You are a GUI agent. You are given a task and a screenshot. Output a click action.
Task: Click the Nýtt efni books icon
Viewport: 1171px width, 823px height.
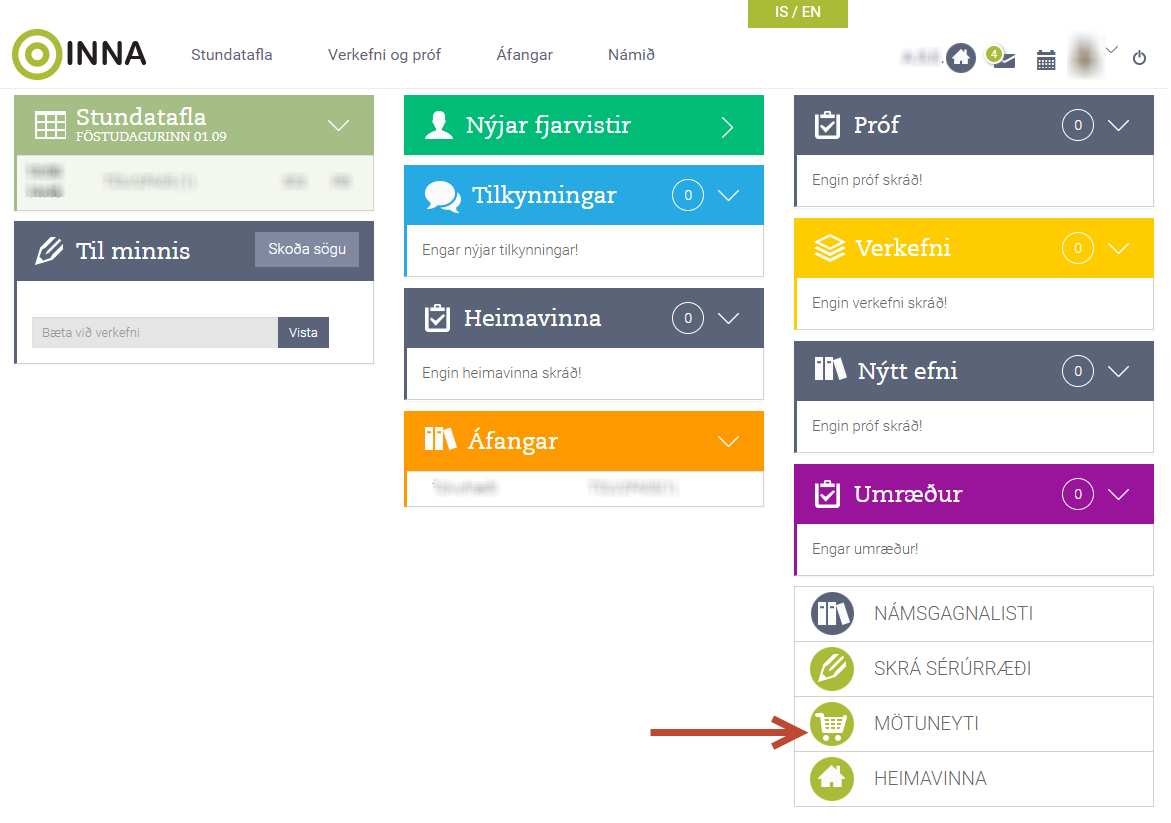[x=830, y=369]
